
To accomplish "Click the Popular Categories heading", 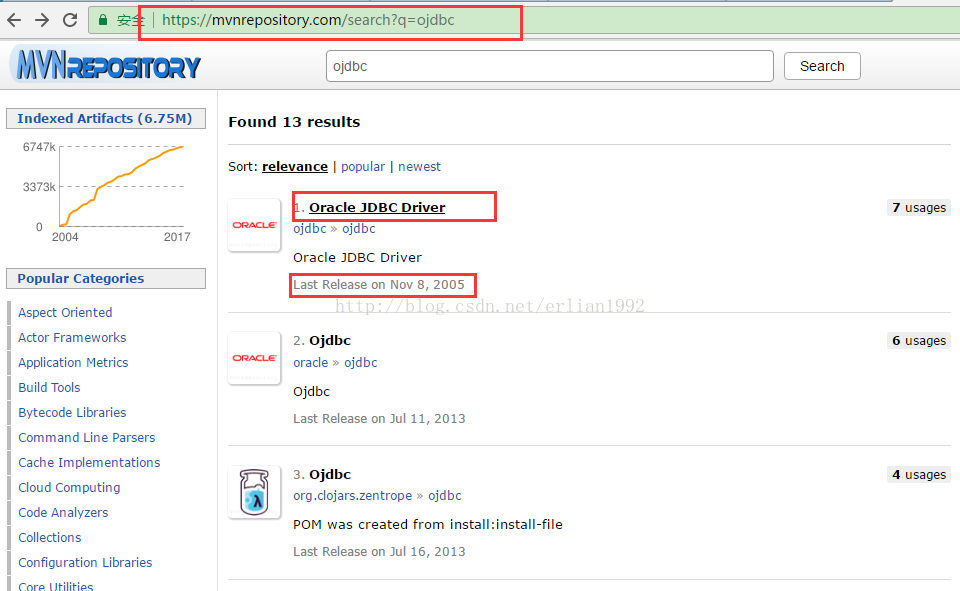I will [105, 279].
